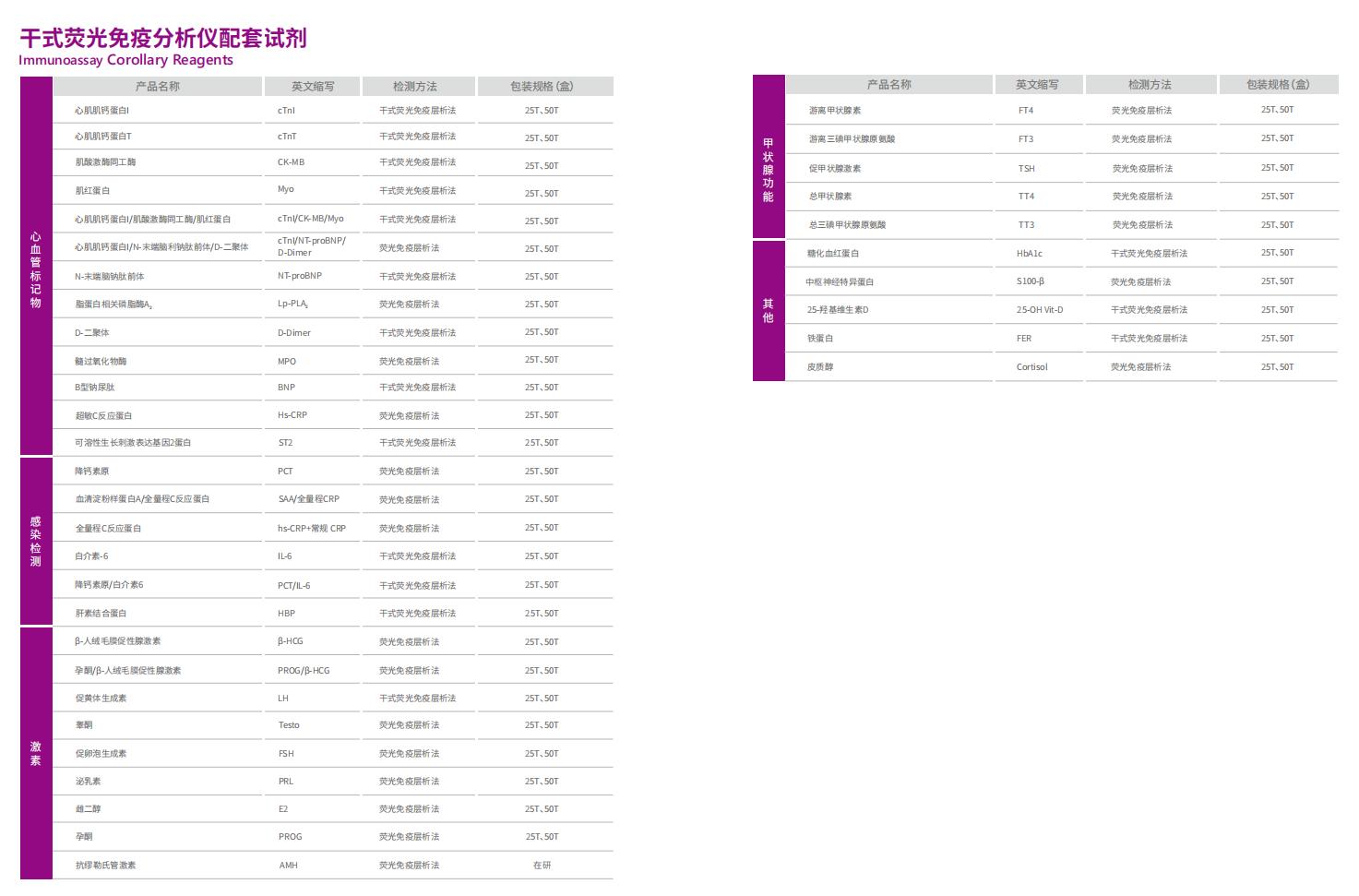The width and height of the screenshot is (1359, 896).
Task: Select the purple 感染检测 category block
Action: click(x=36, y=541)
